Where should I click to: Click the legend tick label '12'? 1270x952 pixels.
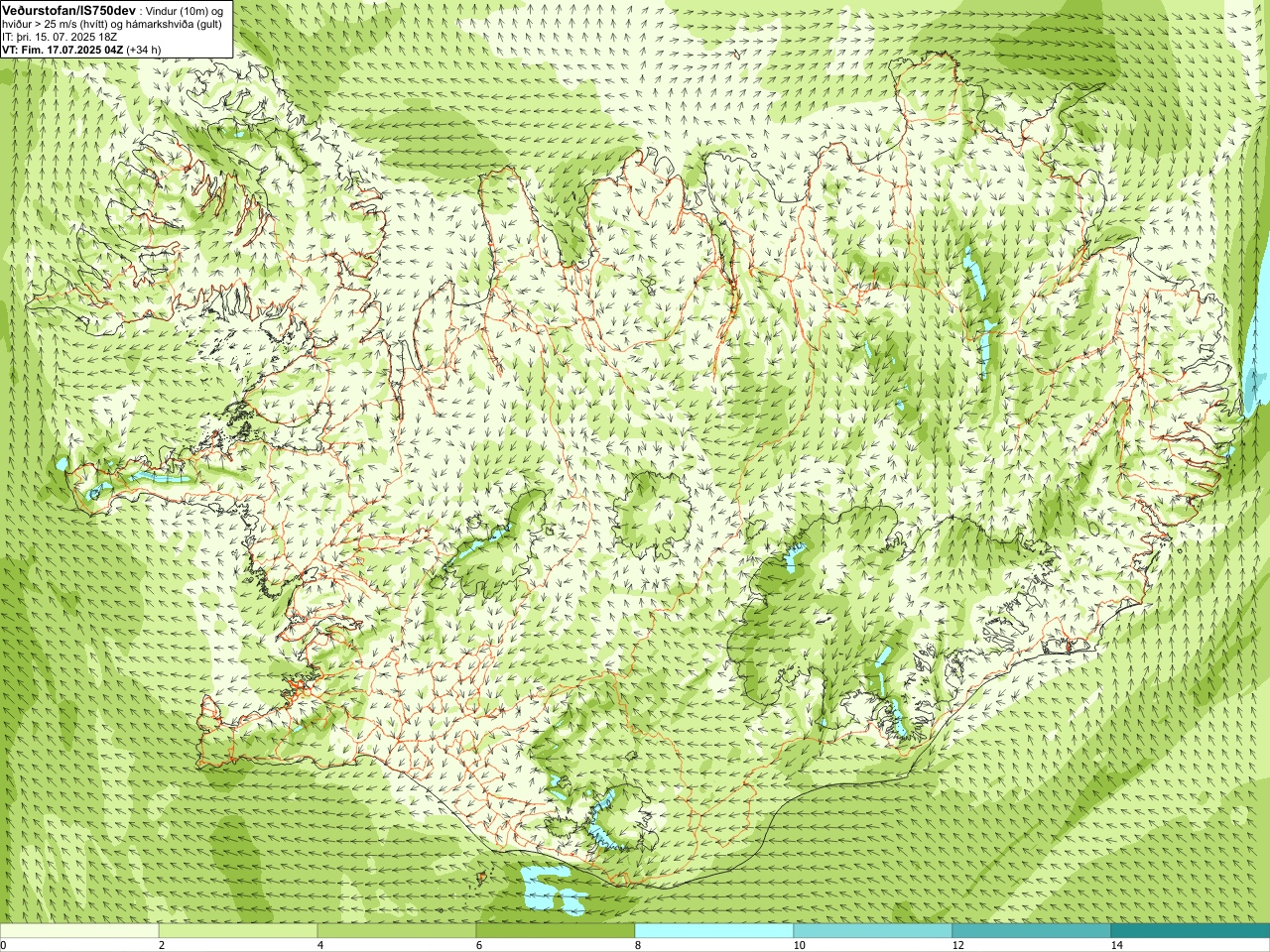[957, 945]
